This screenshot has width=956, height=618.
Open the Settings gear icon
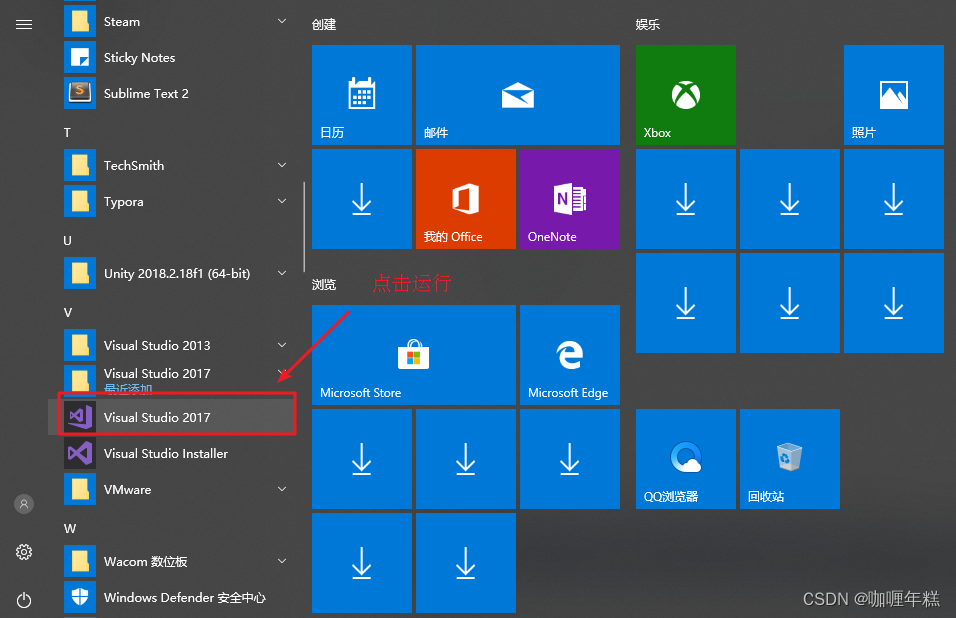tap(24, 552)
